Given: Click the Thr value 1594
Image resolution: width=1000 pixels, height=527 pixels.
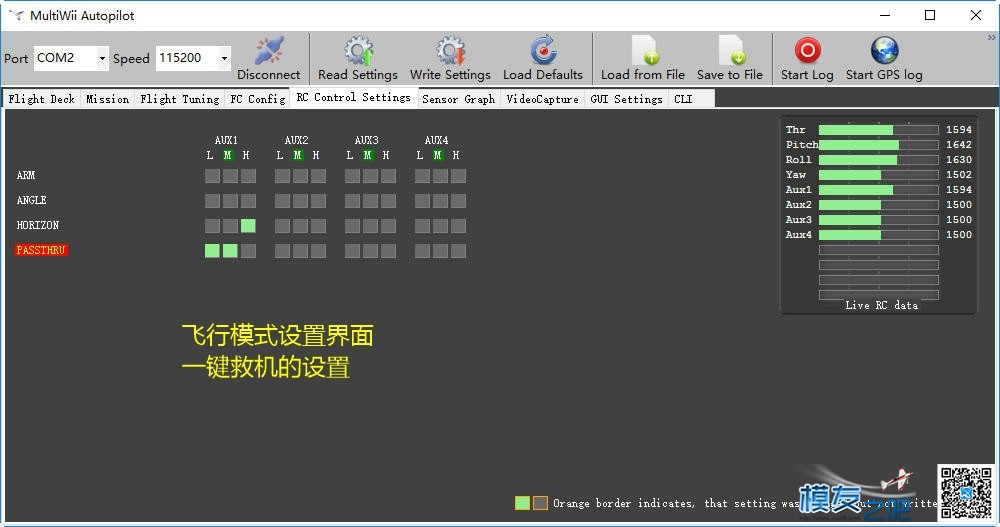Looking at the screenshot, I should click(x=959, y=130).
